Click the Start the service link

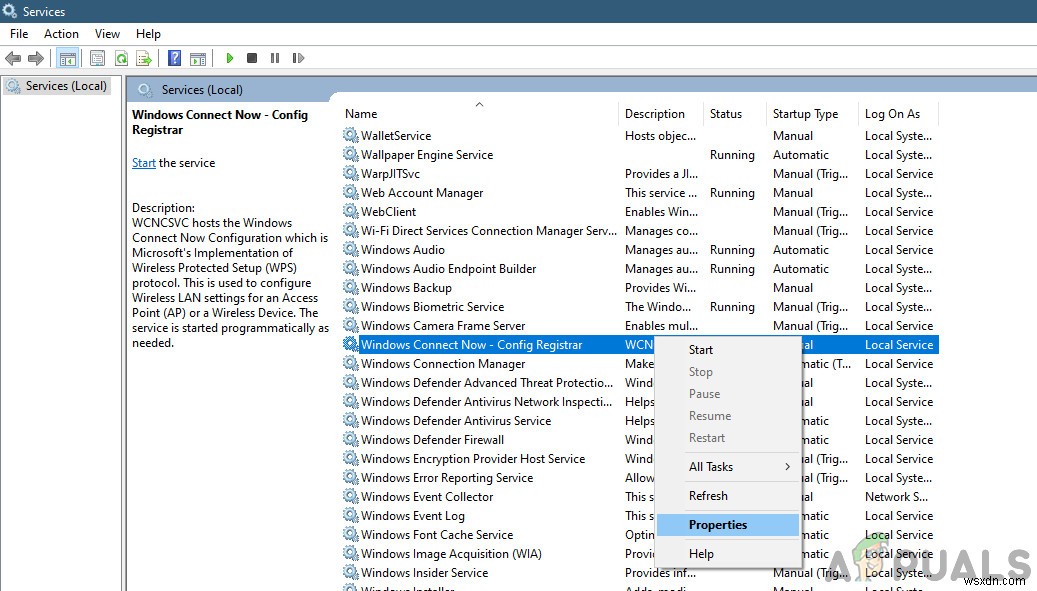coord(144,163)
